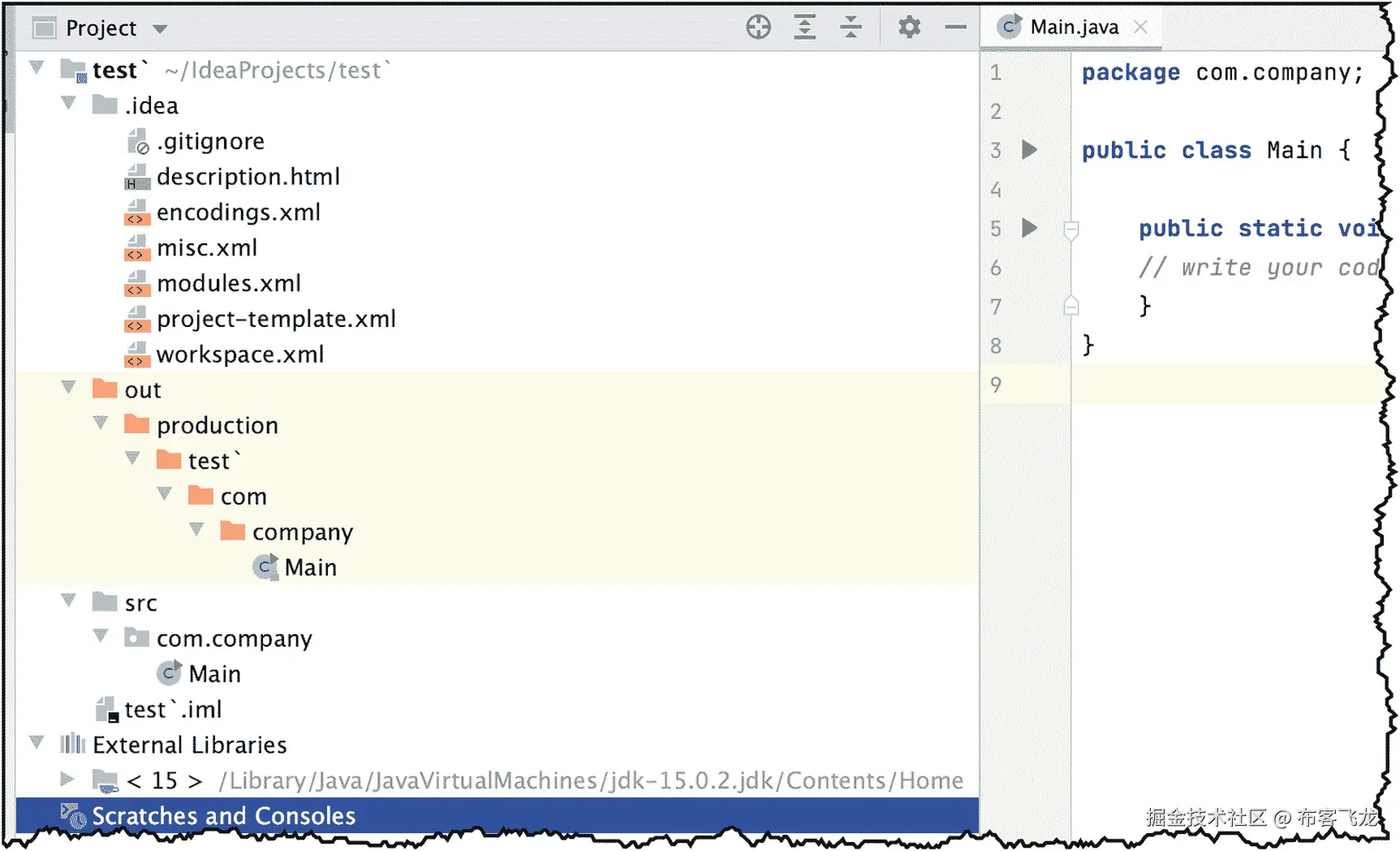Select the .gitignore file
The image size is (1400, 851).
210,141
